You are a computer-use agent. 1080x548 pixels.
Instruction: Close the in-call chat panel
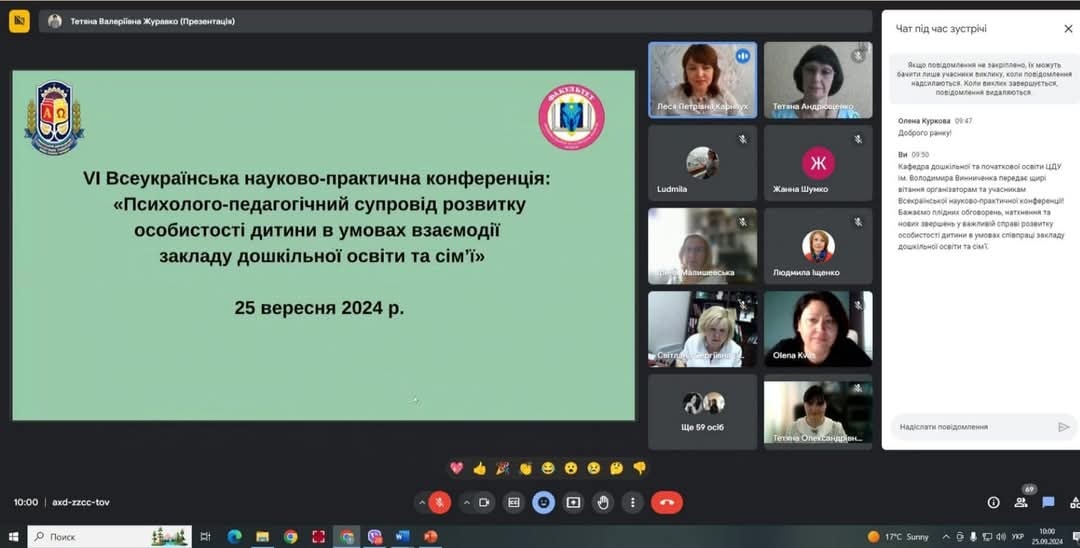point(1068,29)
